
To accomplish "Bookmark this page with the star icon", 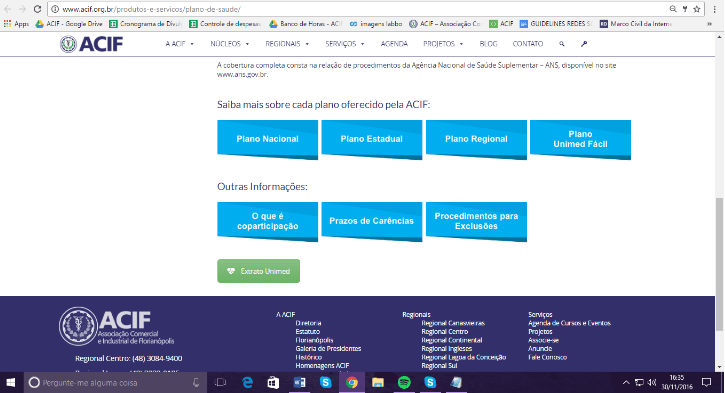I will coord(696,9).
